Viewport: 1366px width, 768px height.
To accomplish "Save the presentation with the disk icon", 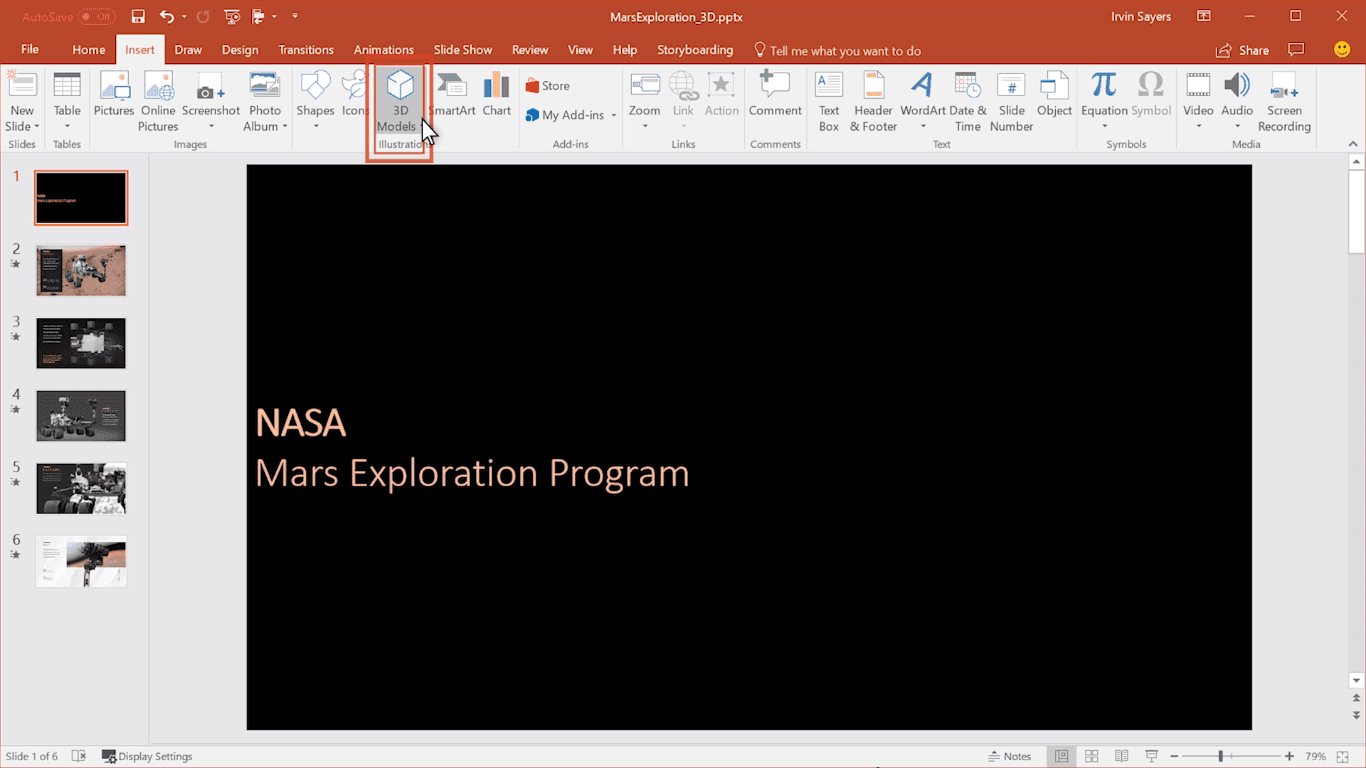I will click(138, 17).
